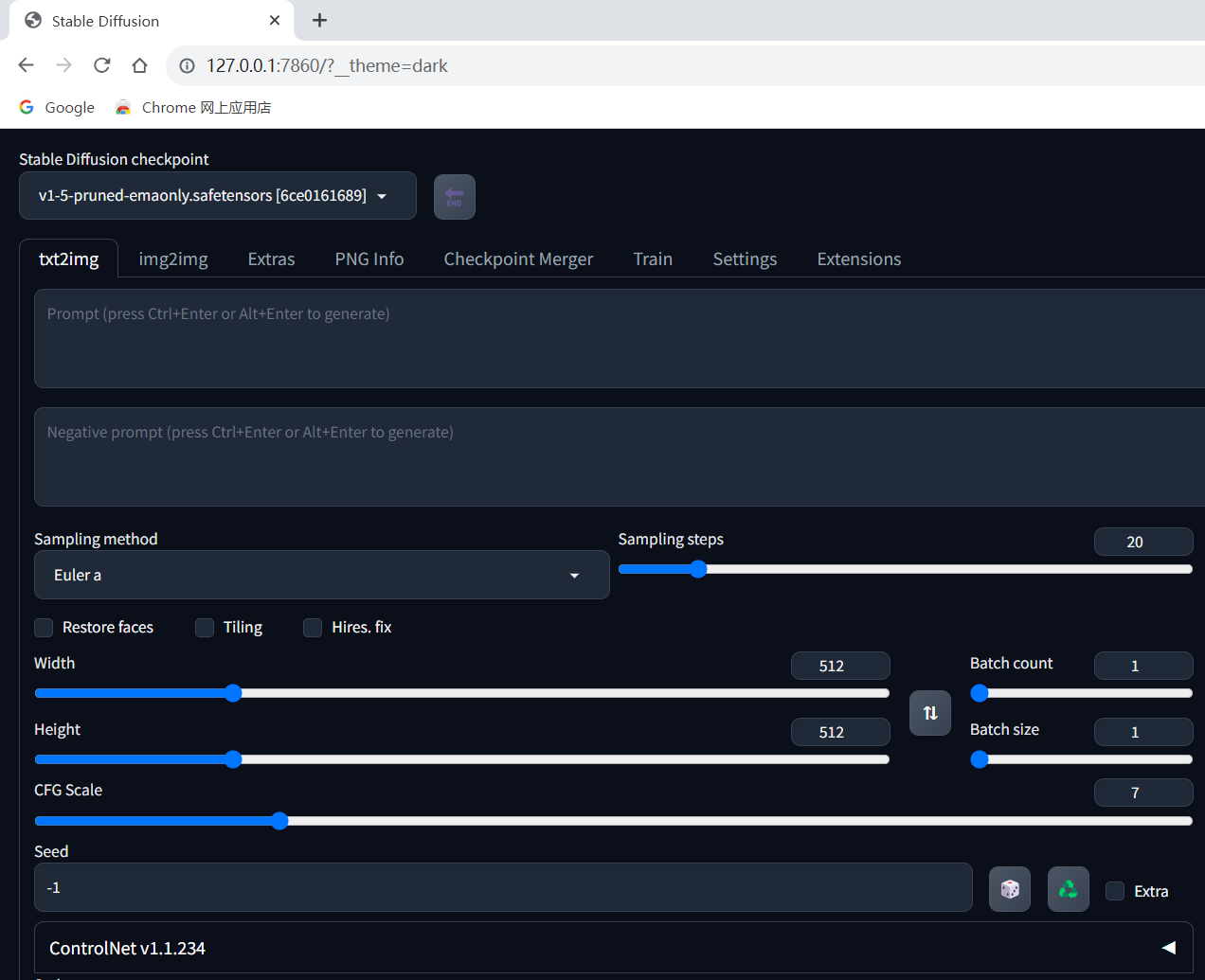Click the browser forward arrow
1205x980 pixels.
[63, 65]
